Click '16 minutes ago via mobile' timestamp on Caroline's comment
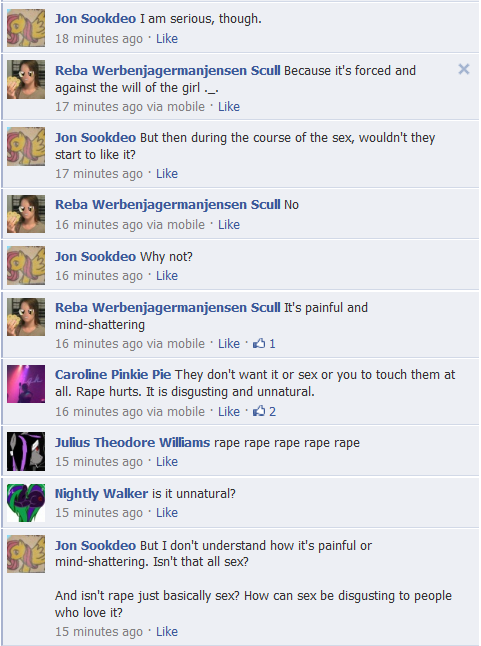 (130, 412)
